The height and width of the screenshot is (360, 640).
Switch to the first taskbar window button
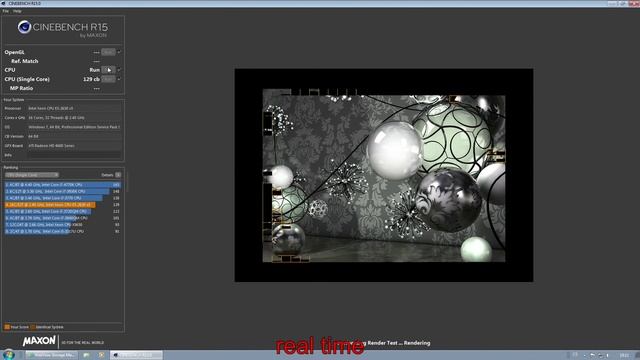[x=52, y=355]
